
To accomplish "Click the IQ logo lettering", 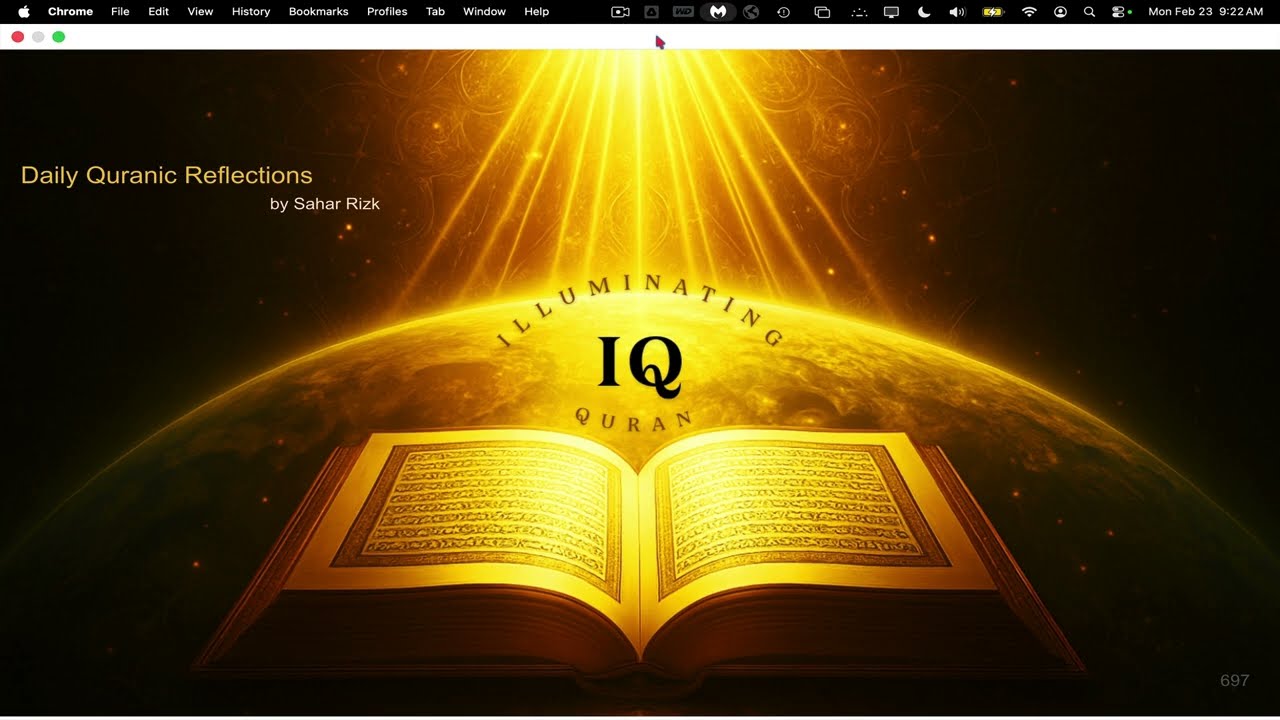I will [x=640, y=364].
